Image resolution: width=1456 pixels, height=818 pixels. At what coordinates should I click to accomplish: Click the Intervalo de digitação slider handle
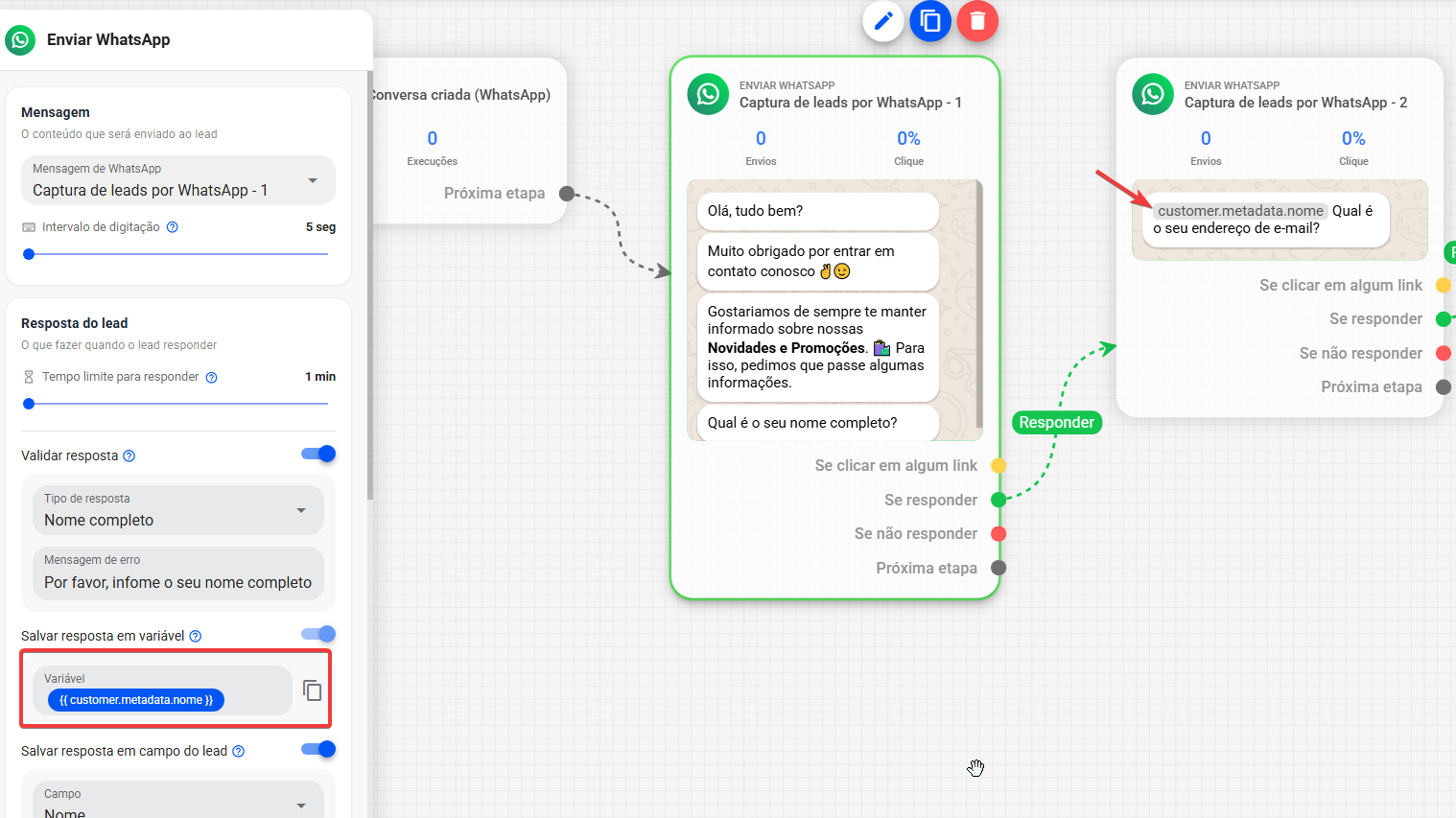coord(29,254)
